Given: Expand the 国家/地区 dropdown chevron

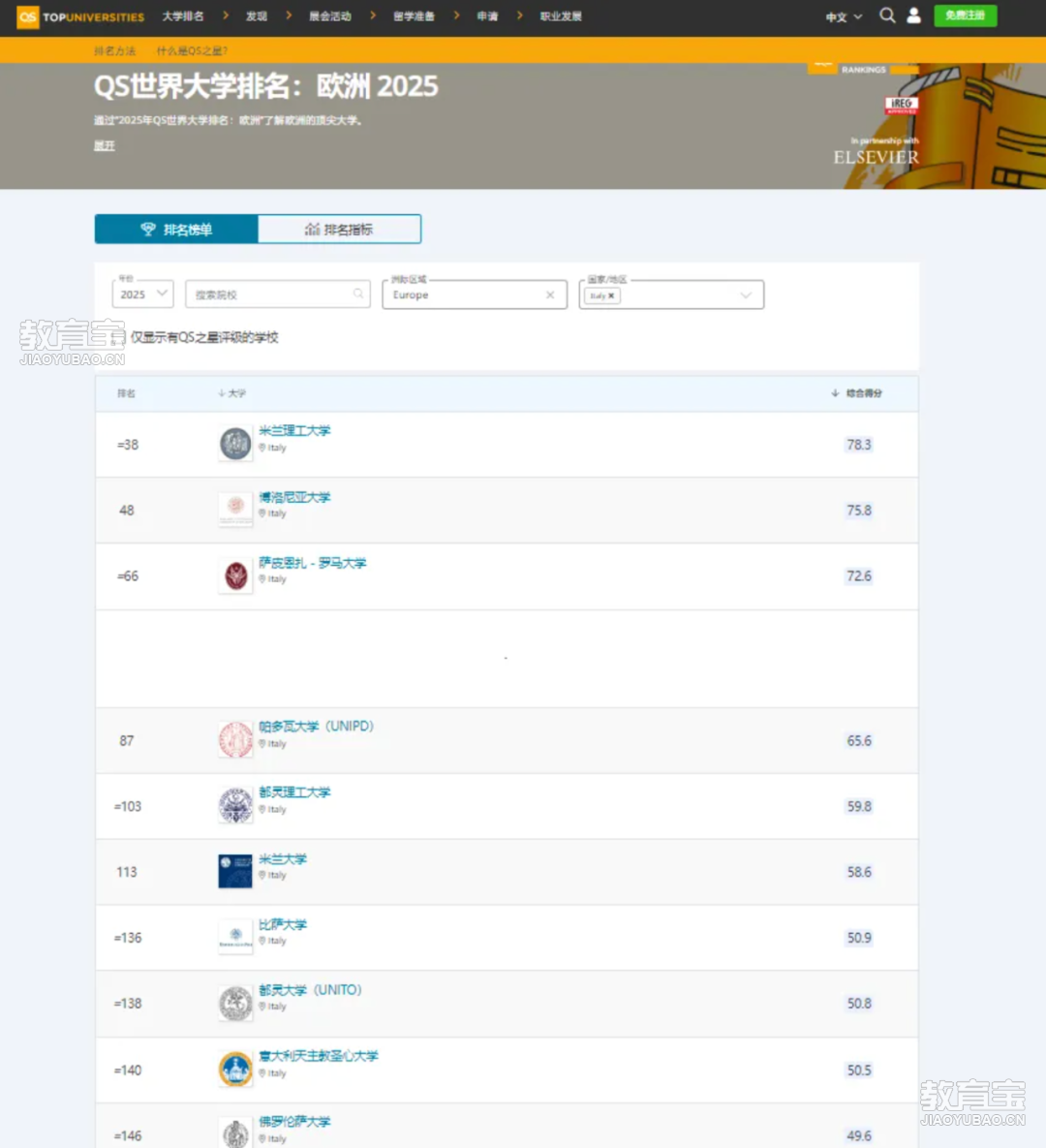Looking at the screenshot, I should [745, 295].
